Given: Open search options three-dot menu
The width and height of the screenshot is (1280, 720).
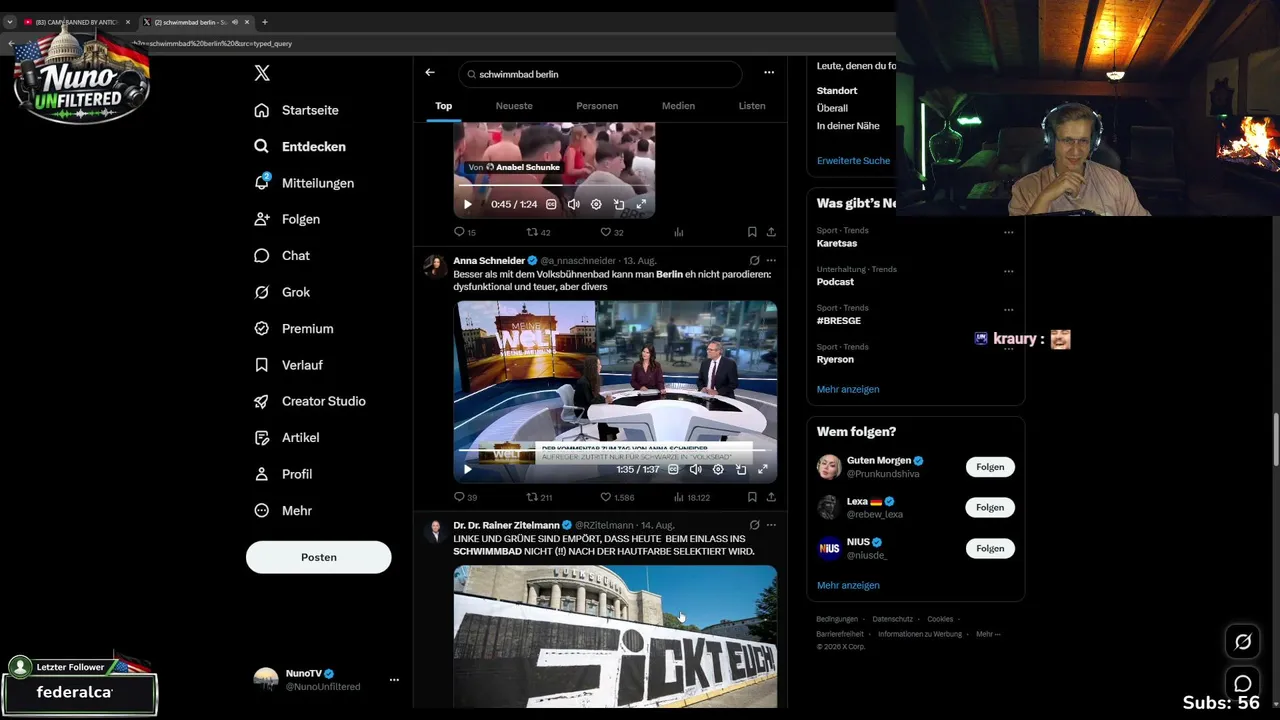Looking at the screenshot, I should [x=769, y=73].
